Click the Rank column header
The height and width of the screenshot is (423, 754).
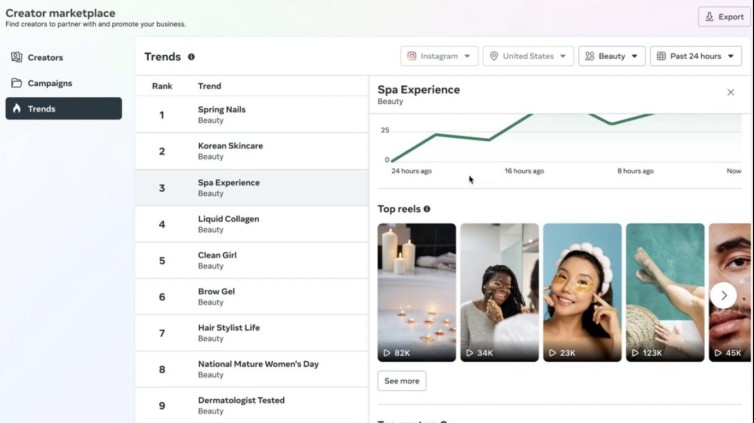pyautogui.click(x=162, y=86)
